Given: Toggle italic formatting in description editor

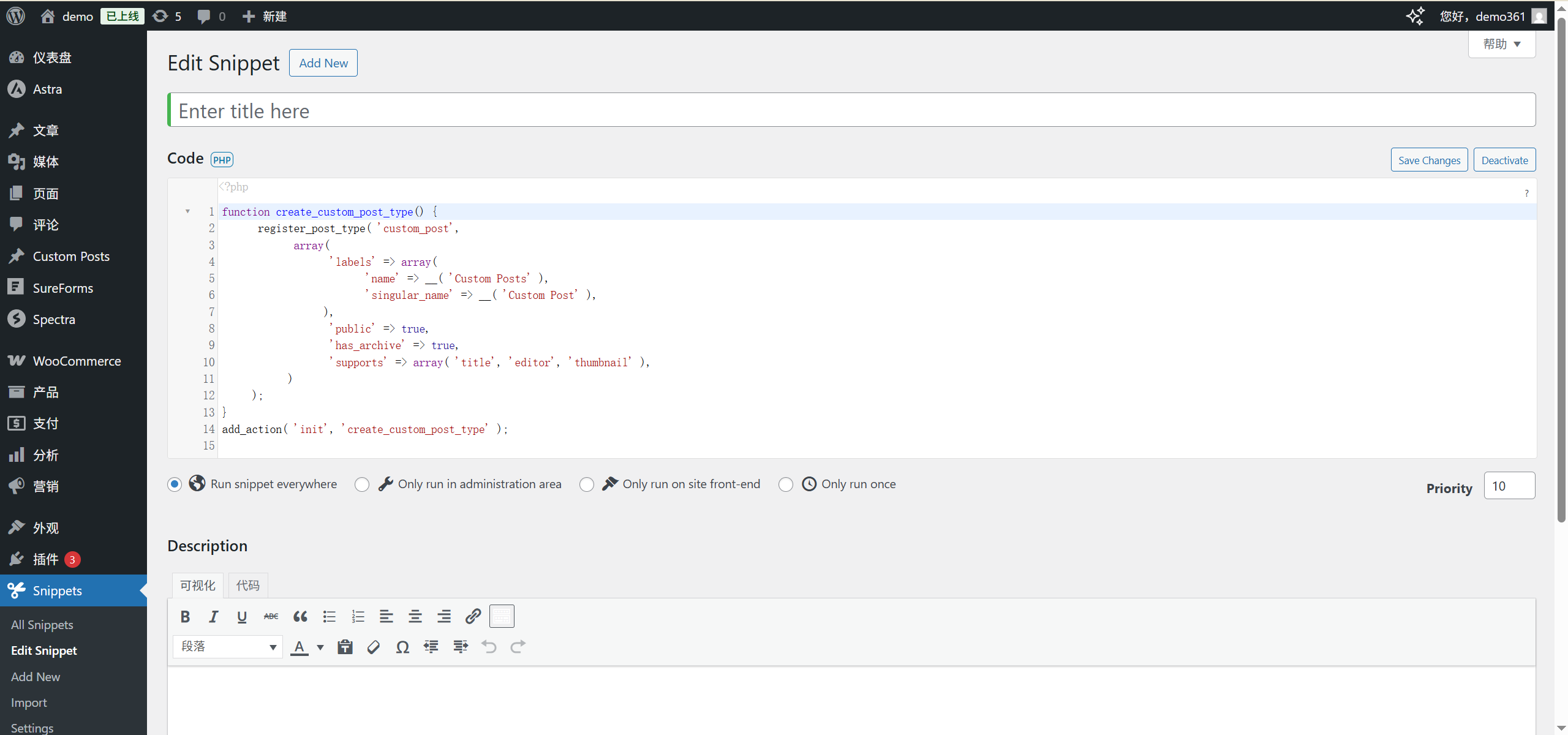Looking at the screenshot, I should point(213,616).
